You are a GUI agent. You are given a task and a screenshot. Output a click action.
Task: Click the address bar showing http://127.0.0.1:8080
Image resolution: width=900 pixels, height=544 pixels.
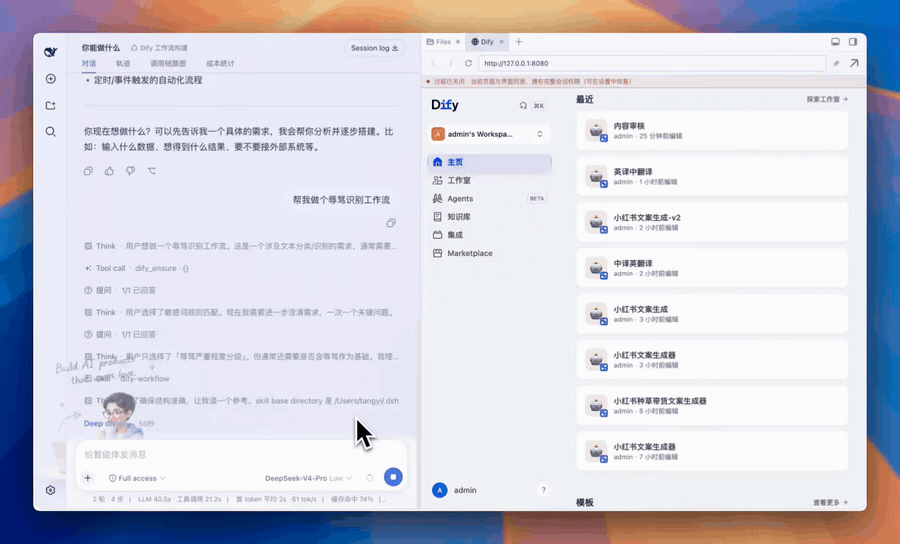652,63
